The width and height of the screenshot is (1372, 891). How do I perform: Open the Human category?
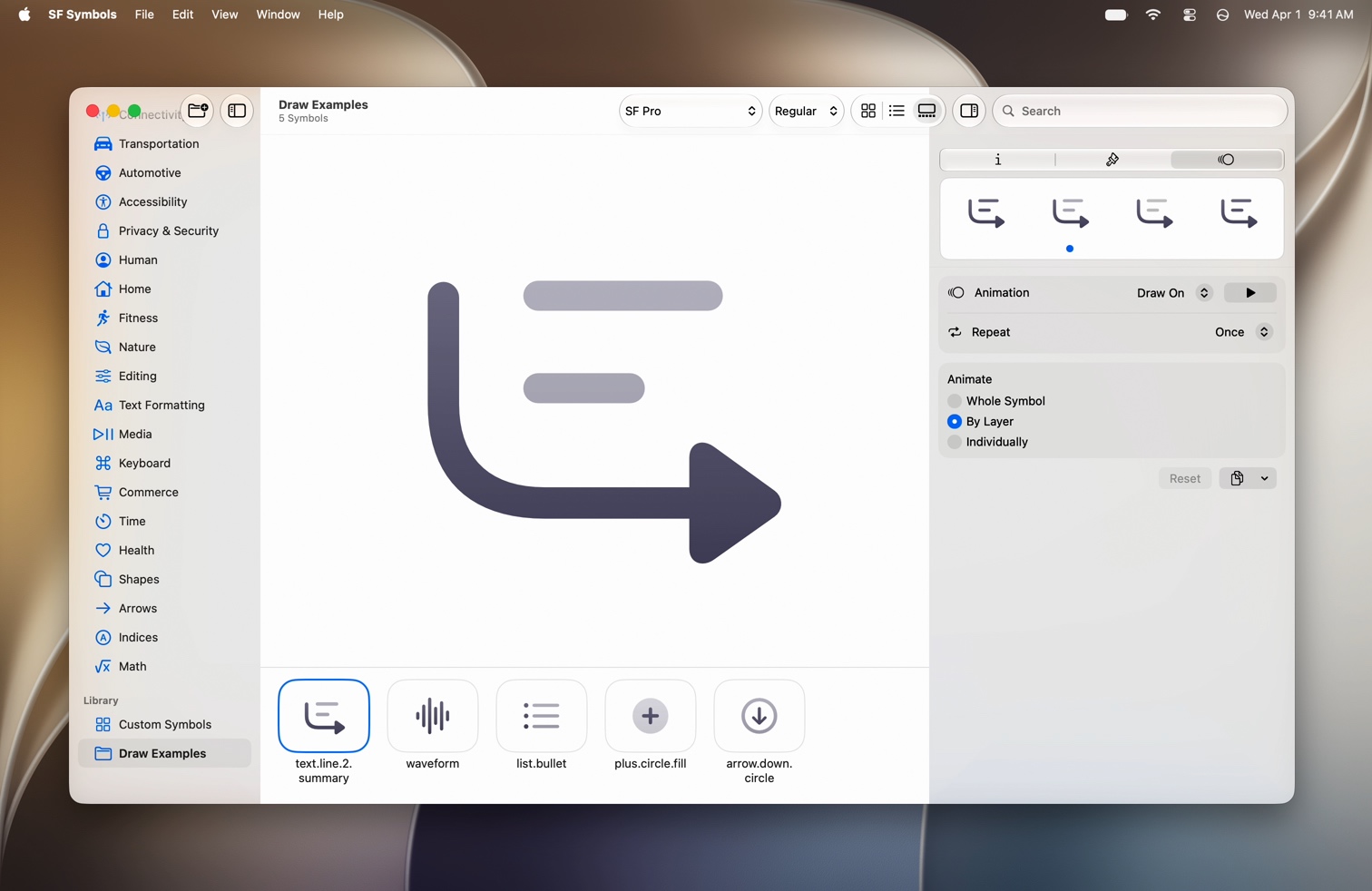click(164, 259)
